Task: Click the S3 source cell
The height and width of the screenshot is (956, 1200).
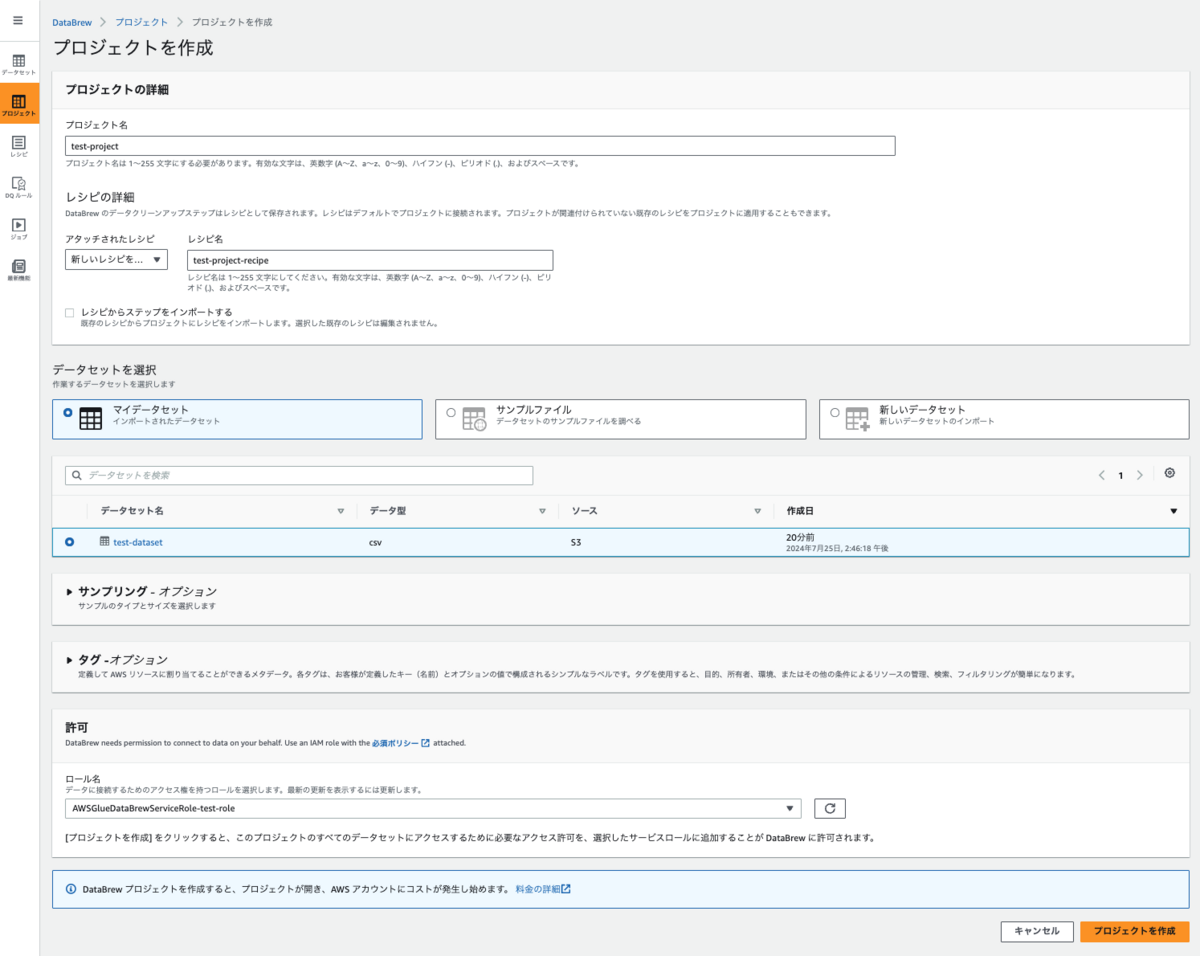Action: pos(576,542)
